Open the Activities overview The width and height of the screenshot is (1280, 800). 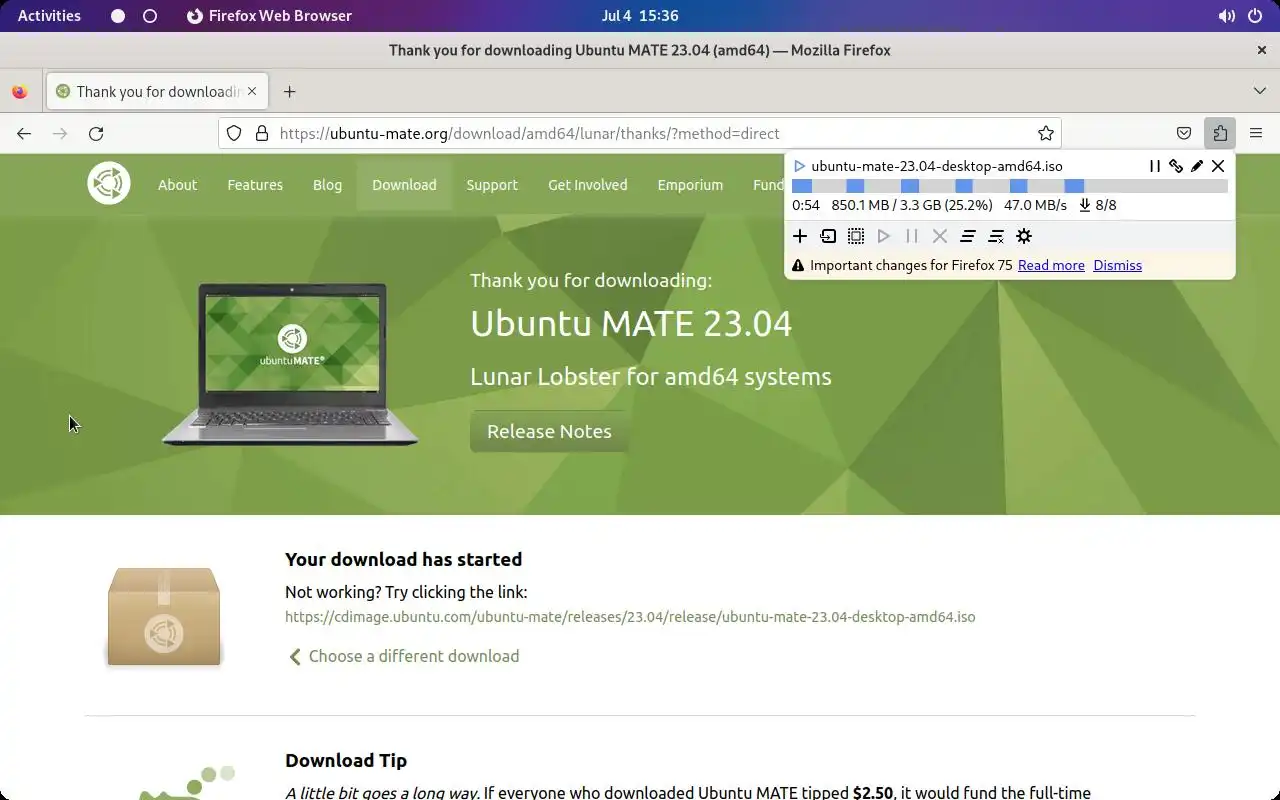tap(49, 16)
